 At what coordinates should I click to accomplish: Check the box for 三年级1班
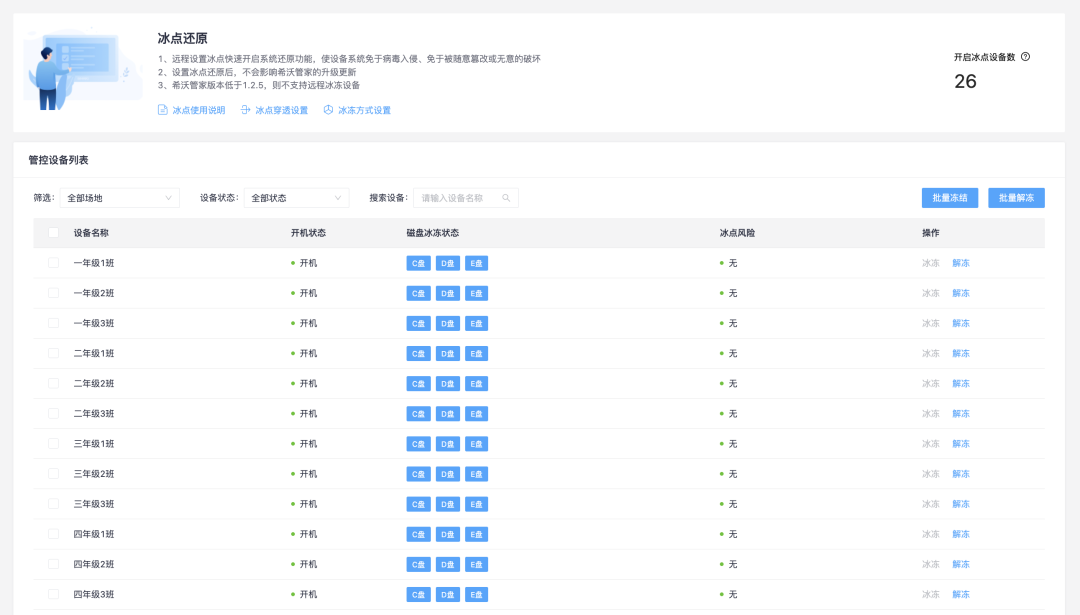point(53,444)
